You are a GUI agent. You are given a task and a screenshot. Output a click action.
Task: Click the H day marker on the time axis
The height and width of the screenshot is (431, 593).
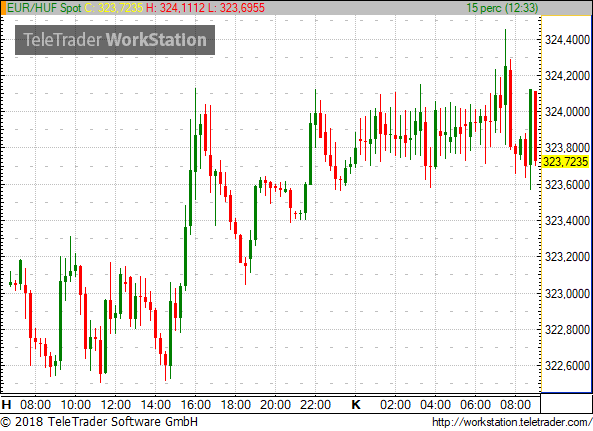[x=6, y=405]
